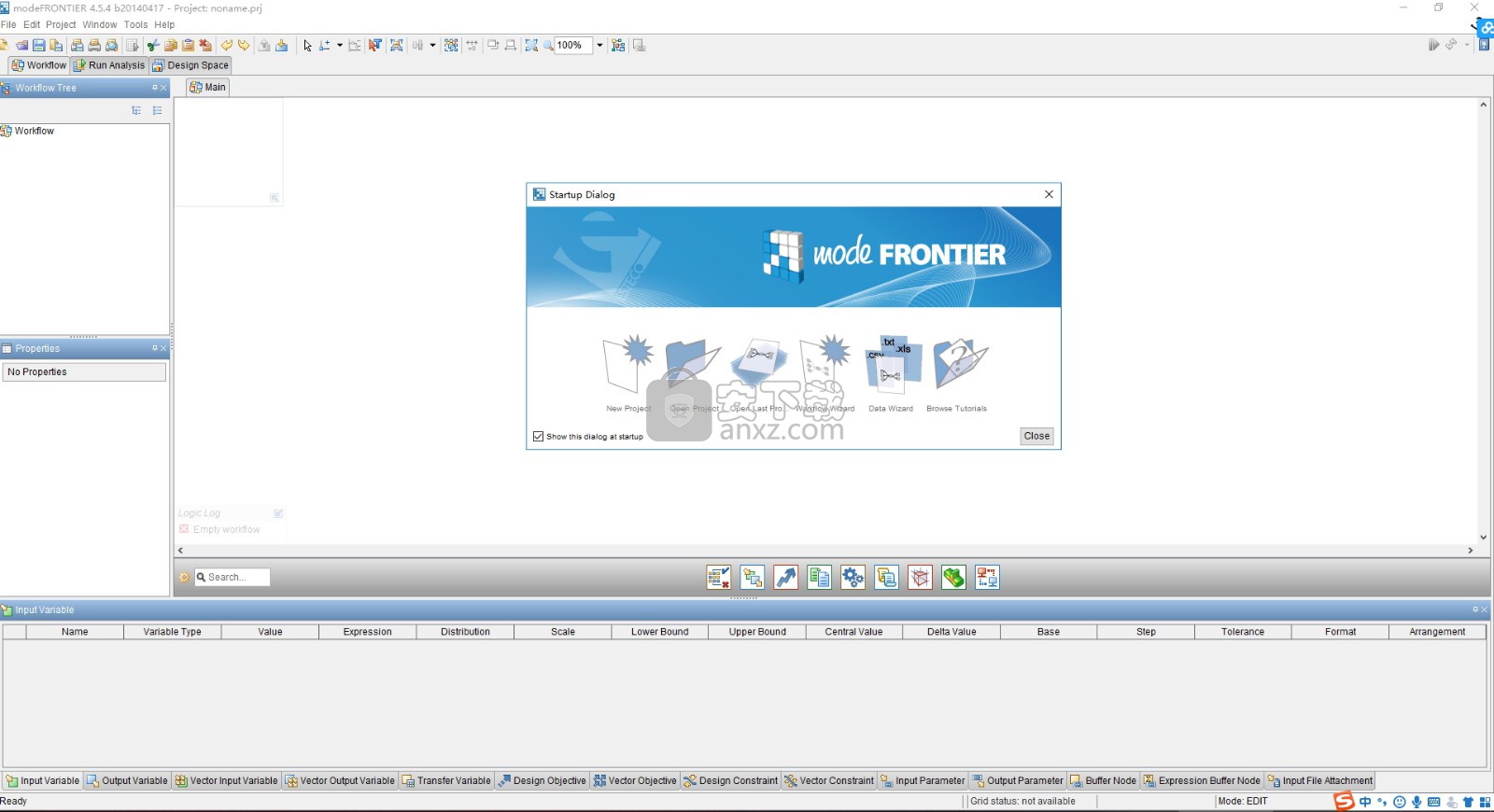This screenshot has width=1494, height=812.
Task: Click the Undo arrow toolbar icon
Action: 226,45
